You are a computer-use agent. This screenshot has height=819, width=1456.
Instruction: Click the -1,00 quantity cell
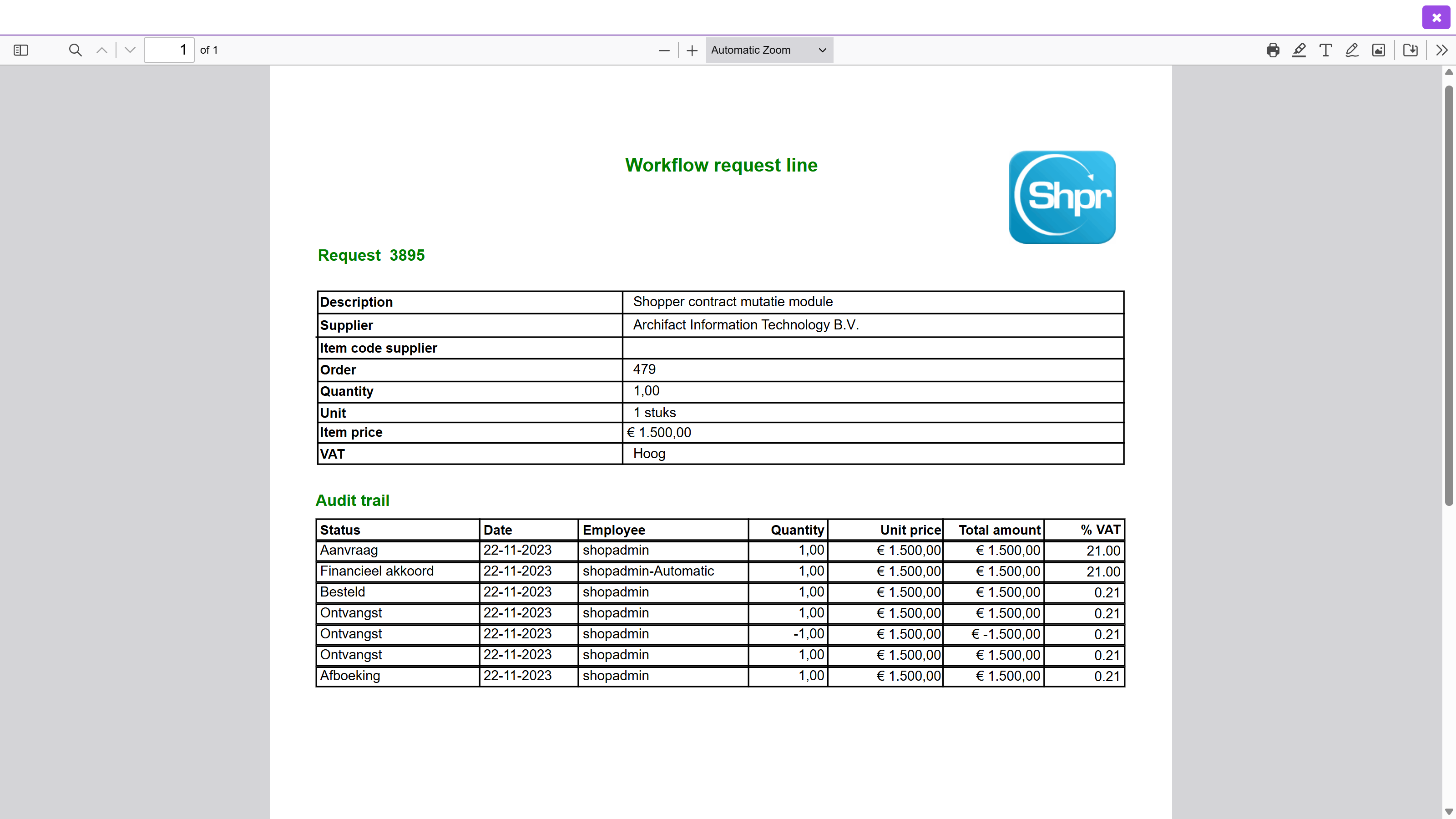pos(788,634)
